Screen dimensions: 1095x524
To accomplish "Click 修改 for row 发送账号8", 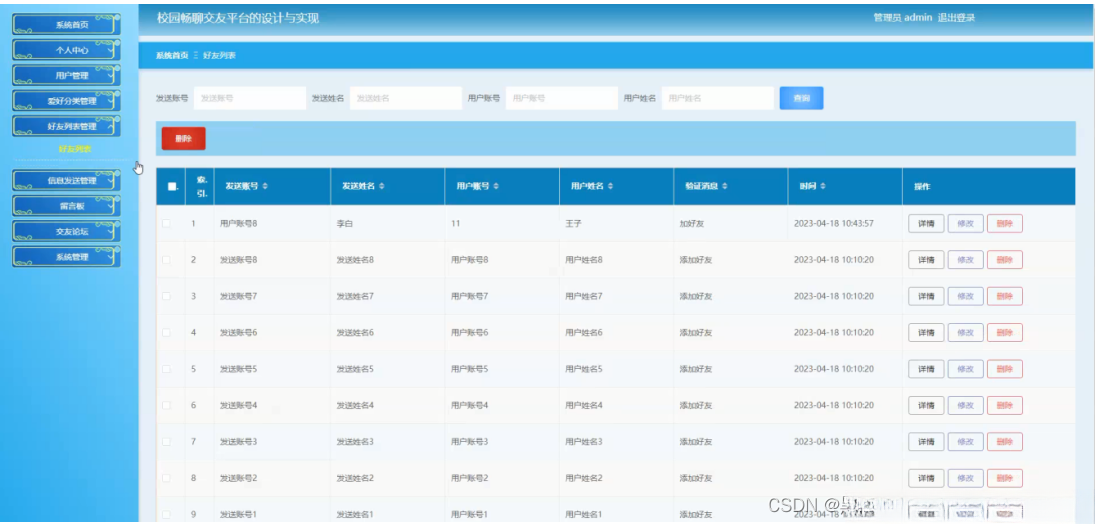I will 965,260.
